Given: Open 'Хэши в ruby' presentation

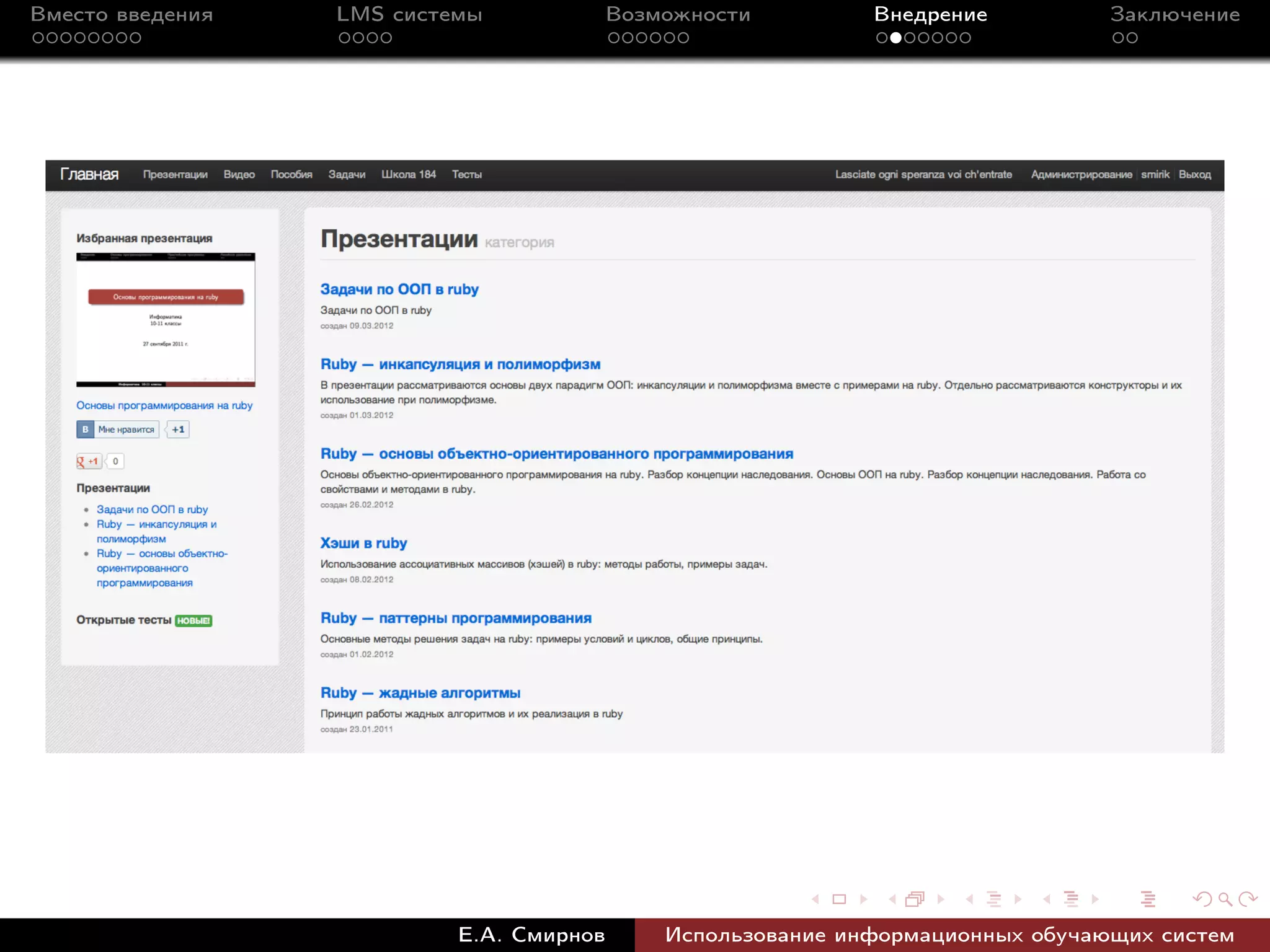Looking at the screenshot, I should click(363, 544).
